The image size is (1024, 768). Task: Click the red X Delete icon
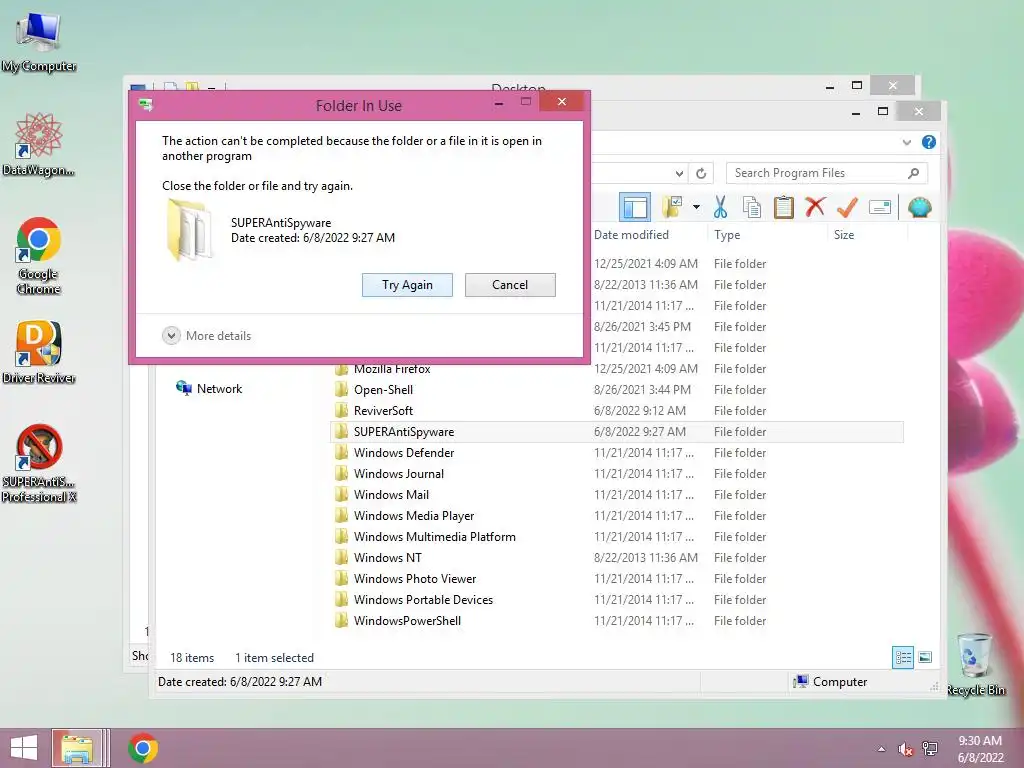click(815, 208)
